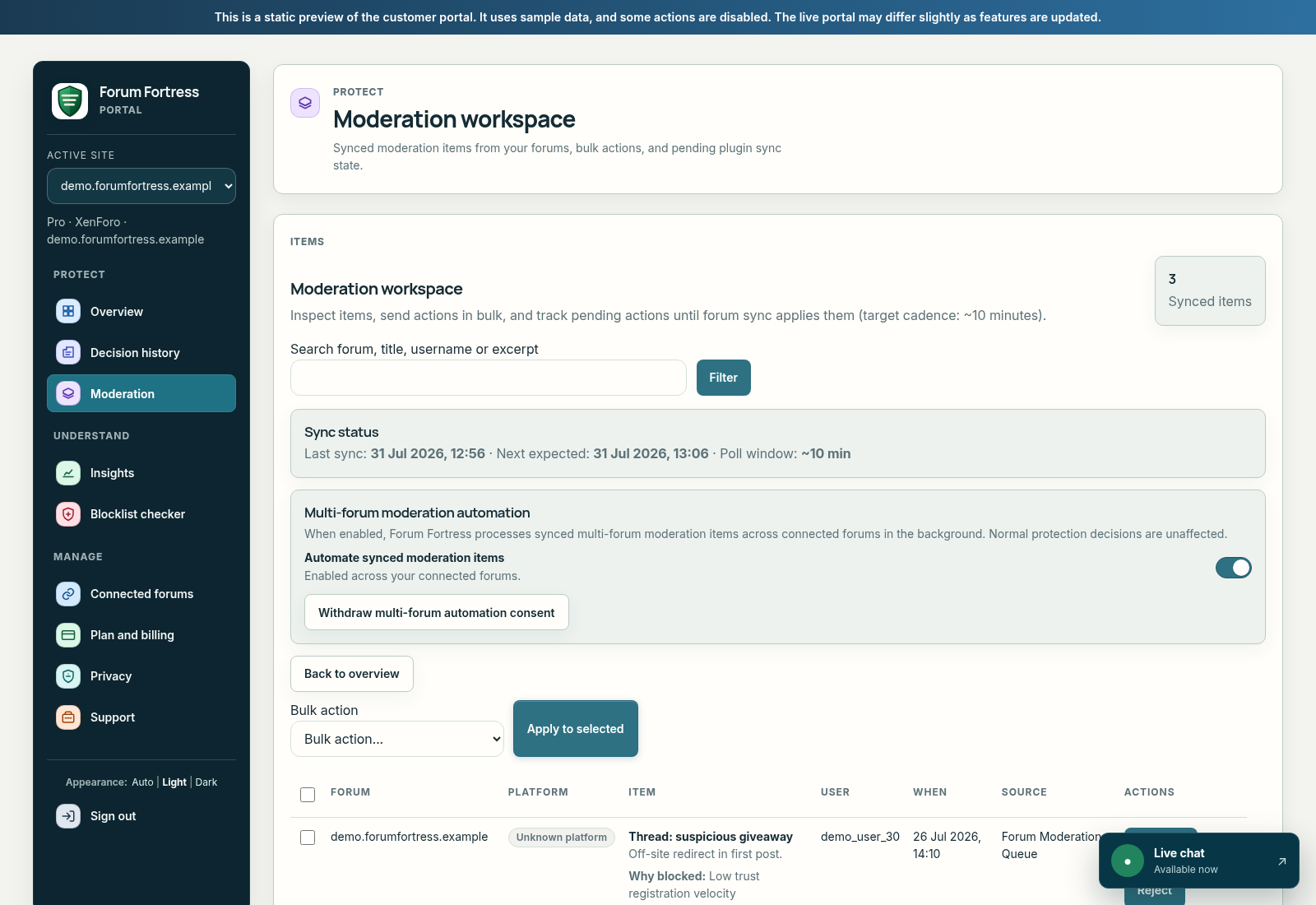Click the Platform column header

coord(538,792)
